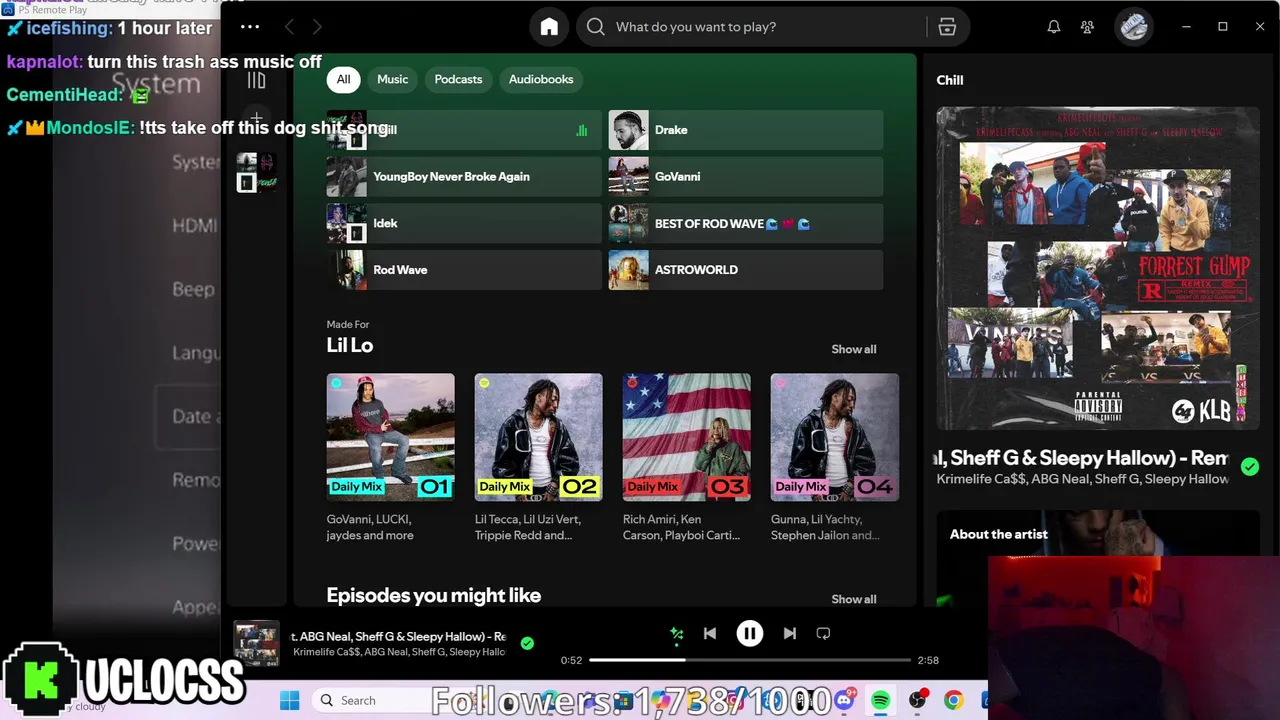The image size is (1280, 720).
Task: Open Friend Activity icon
Action: point(1087,27)
